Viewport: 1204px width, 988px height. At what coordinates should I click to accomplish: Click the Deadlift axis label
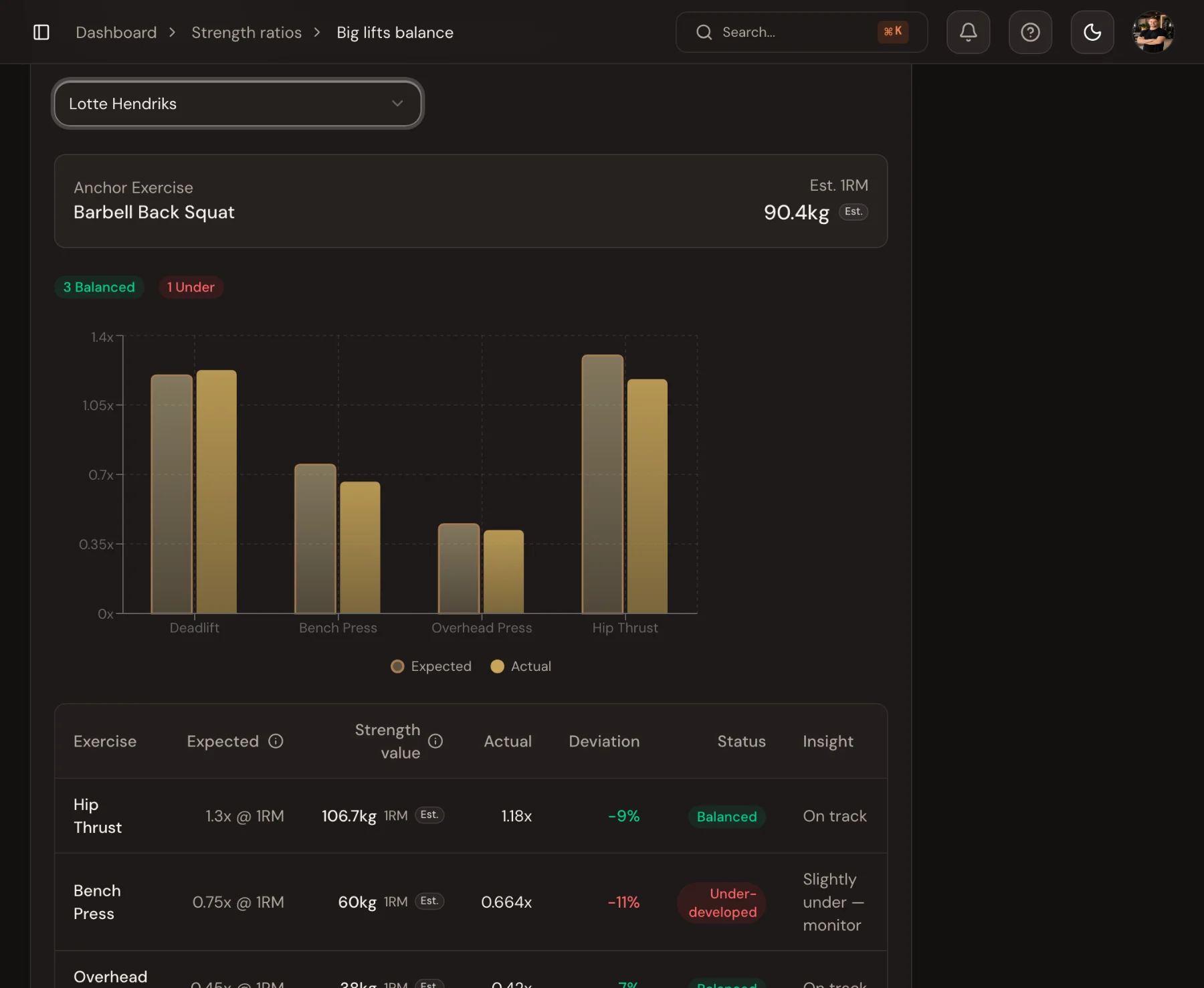pos(194,628)
